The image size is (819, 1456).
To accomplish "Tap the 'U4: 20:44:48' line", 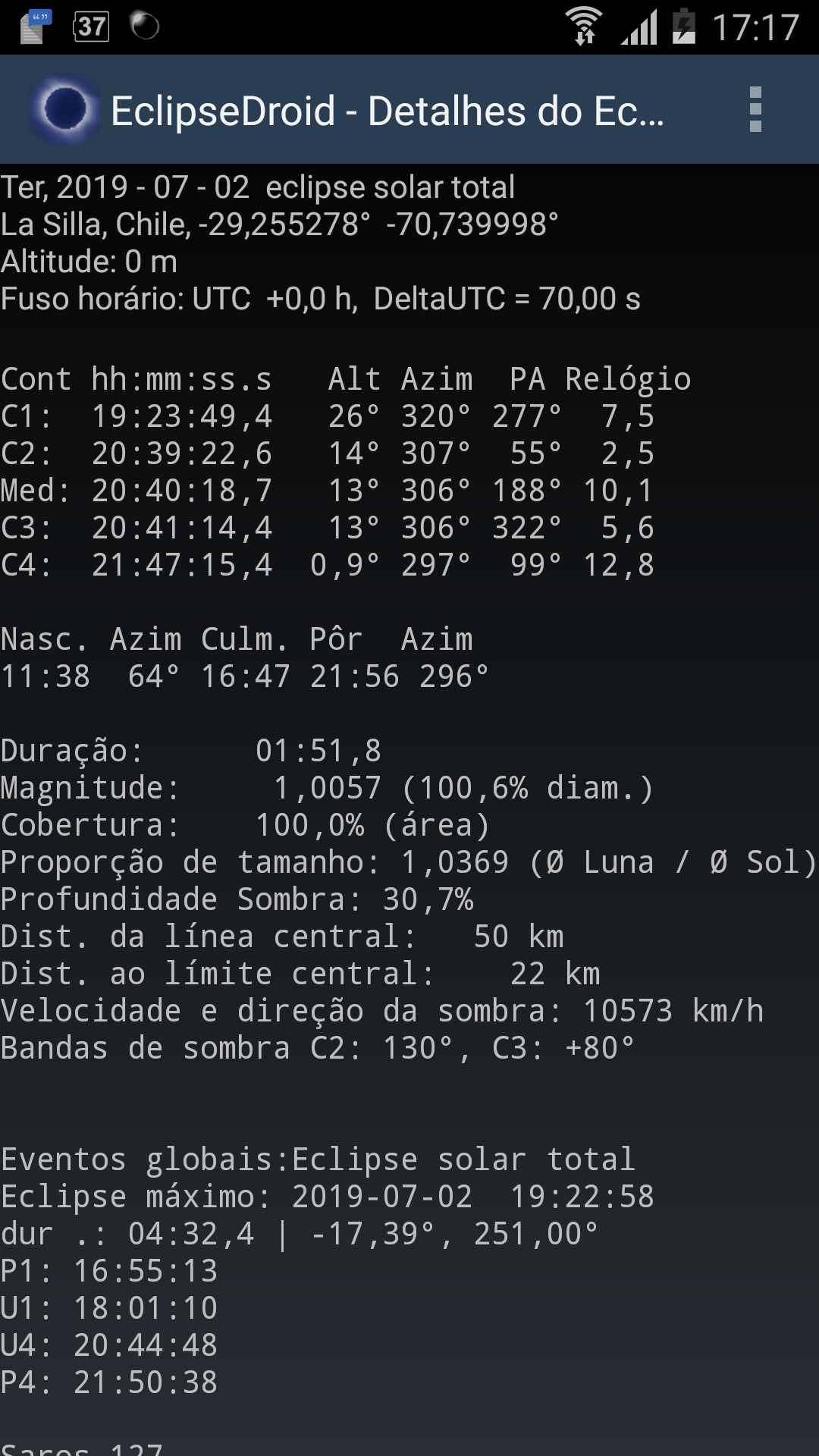I will click(x=109, y=1345).
